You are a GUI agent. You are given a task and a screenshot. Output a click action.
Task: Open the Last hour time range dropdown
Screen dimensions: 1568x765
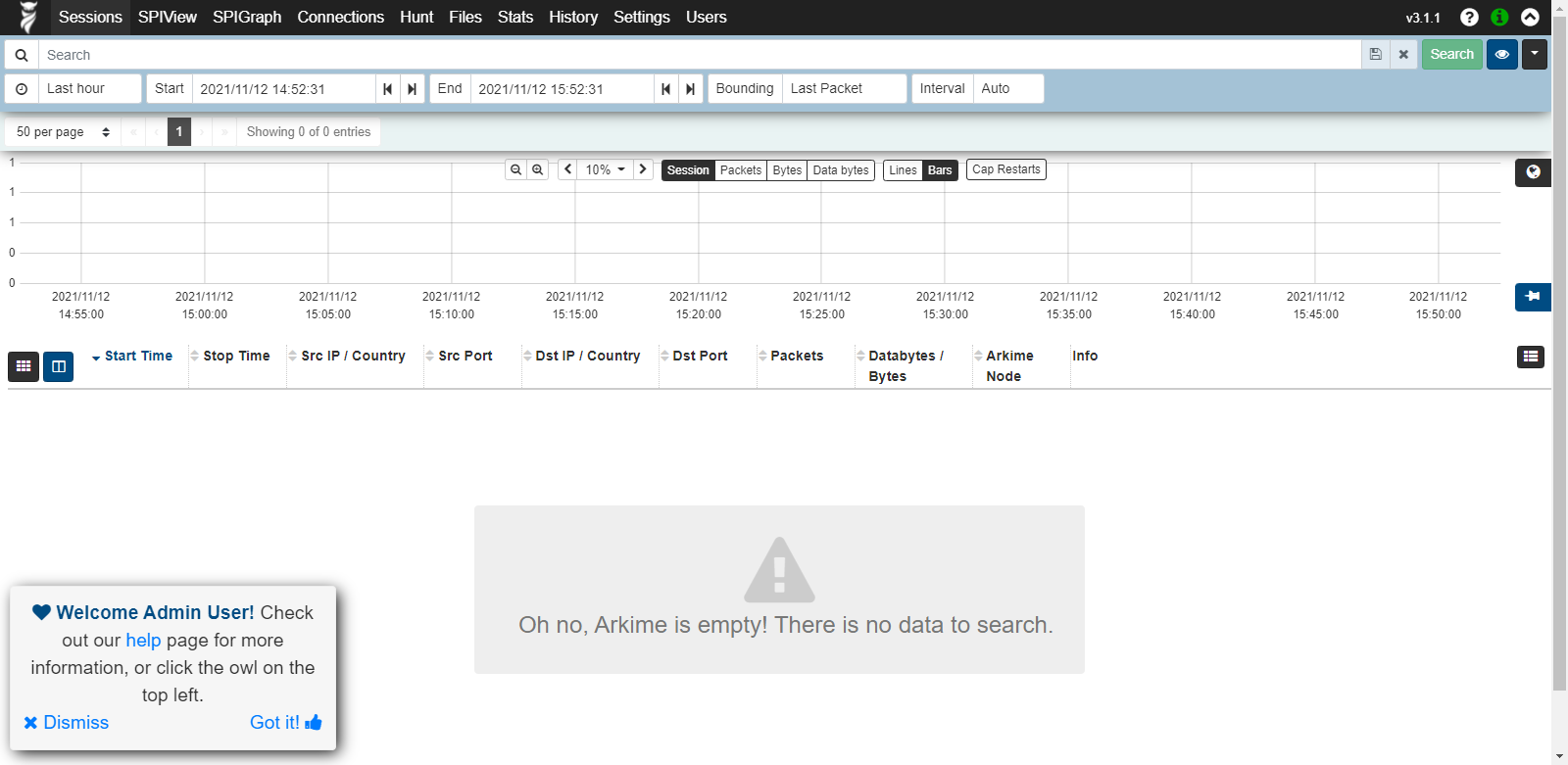tap(90, 88)
